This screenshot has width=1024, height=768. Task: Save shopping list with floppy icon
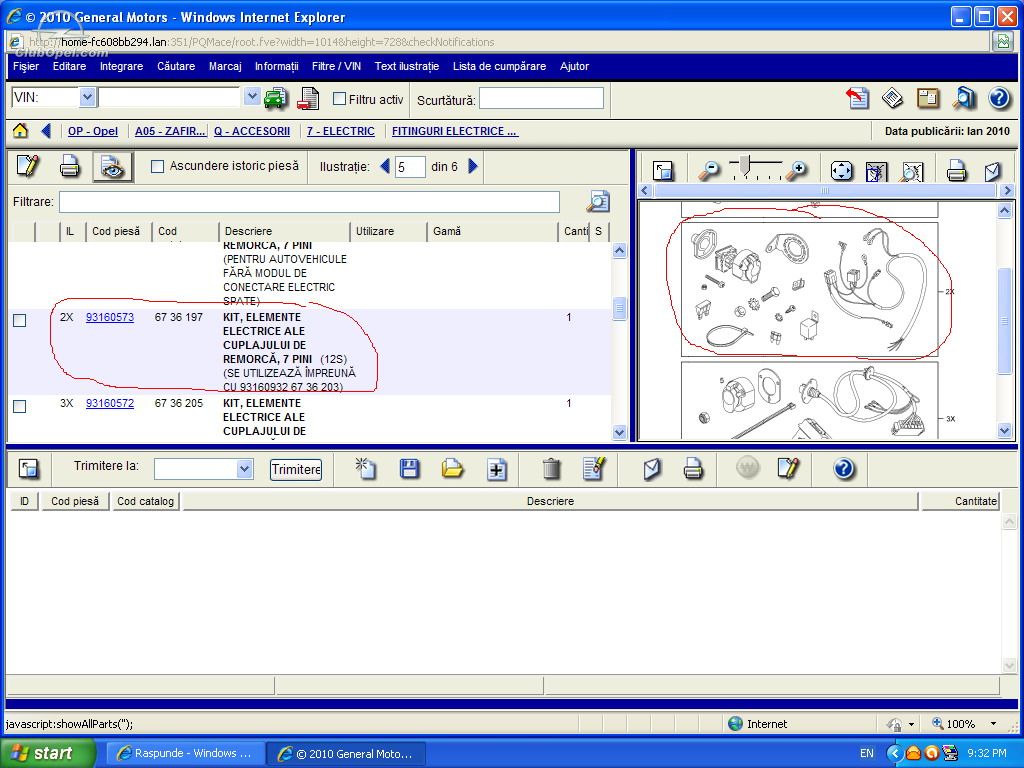coord(409,468)
